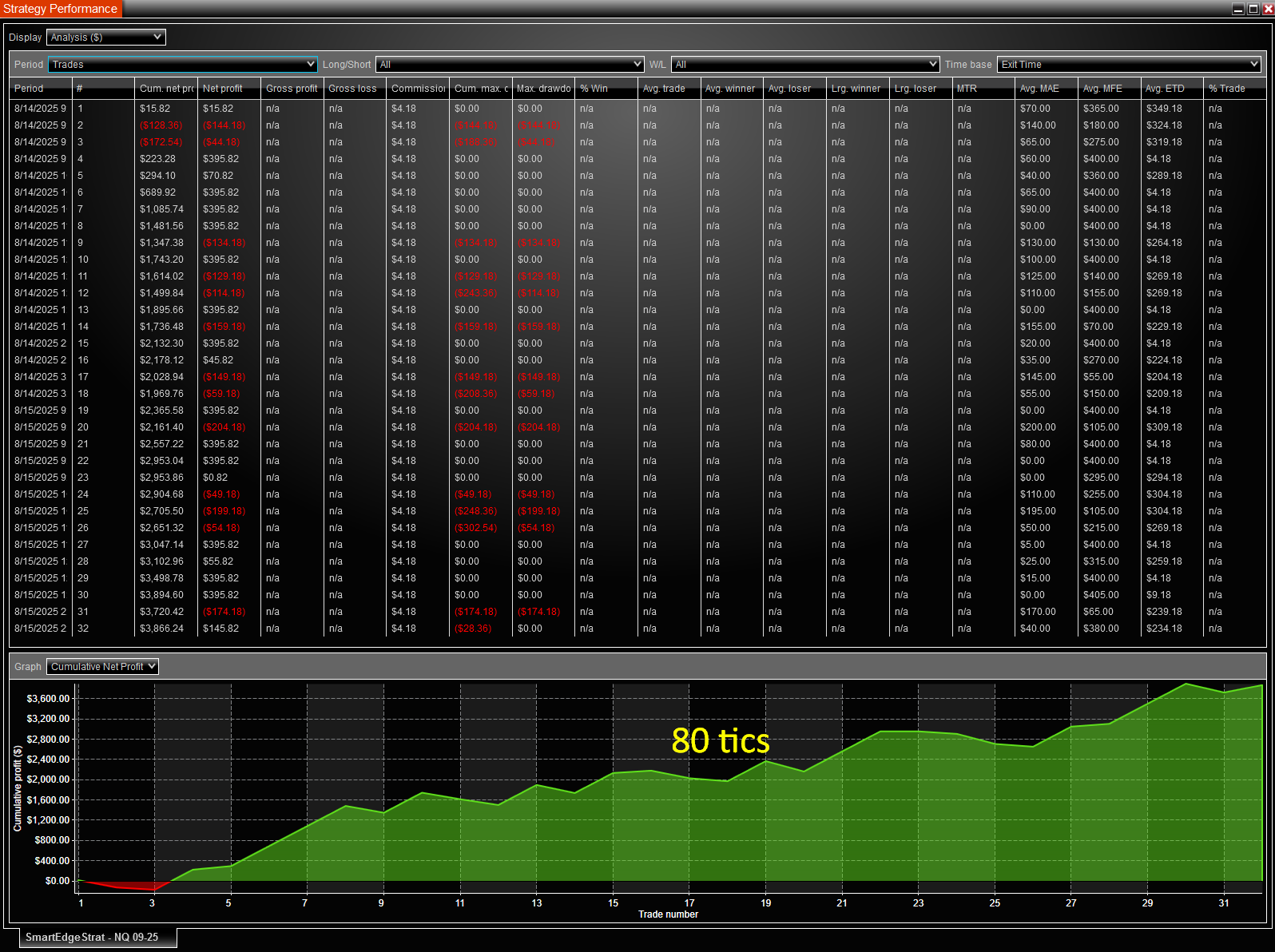Open the Display Analysis ($) dropdown
1275x952 pixels.
click(105, 38)
